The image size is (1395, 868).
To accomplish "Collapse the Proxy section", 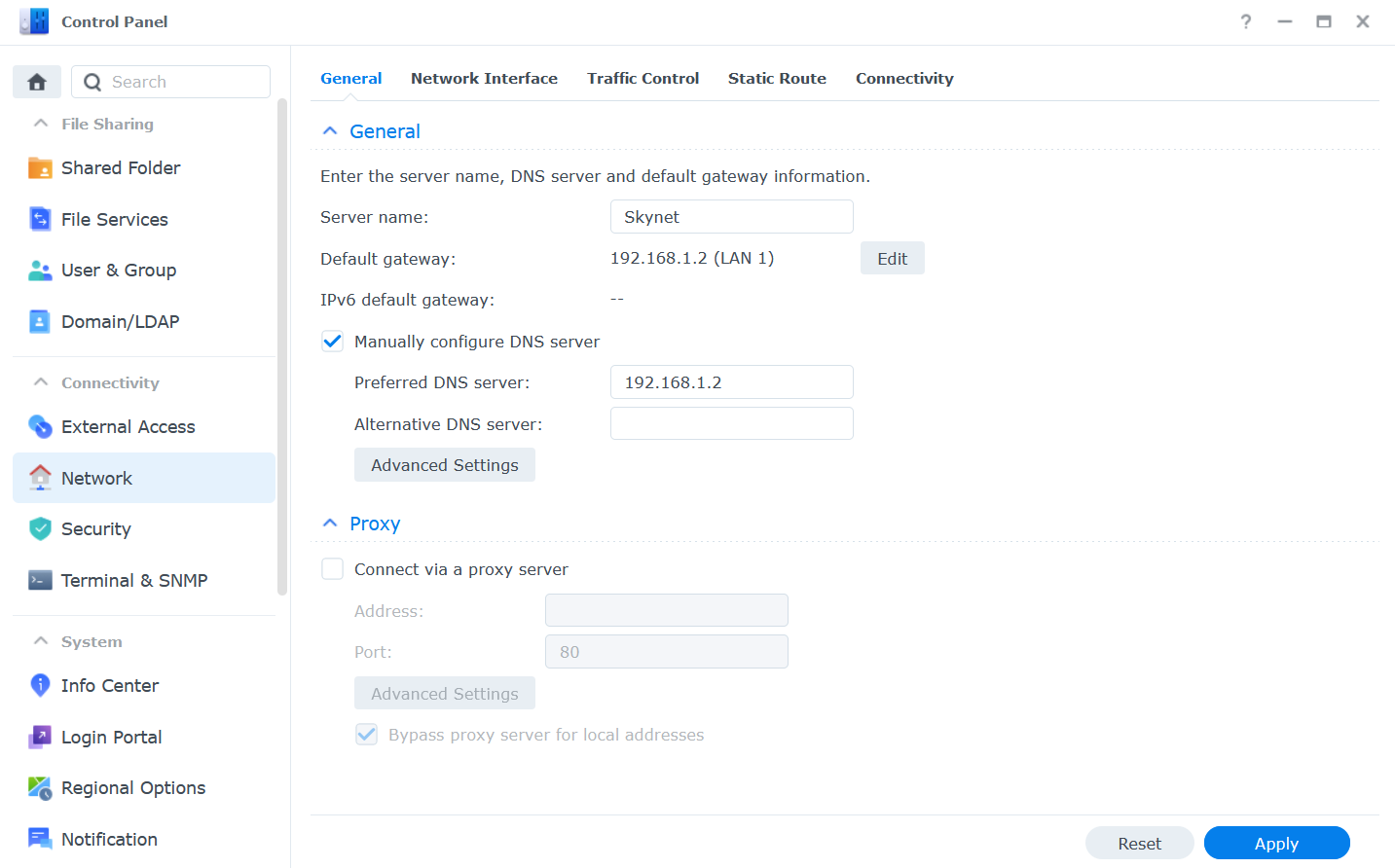I will click(x=329, y=523).
